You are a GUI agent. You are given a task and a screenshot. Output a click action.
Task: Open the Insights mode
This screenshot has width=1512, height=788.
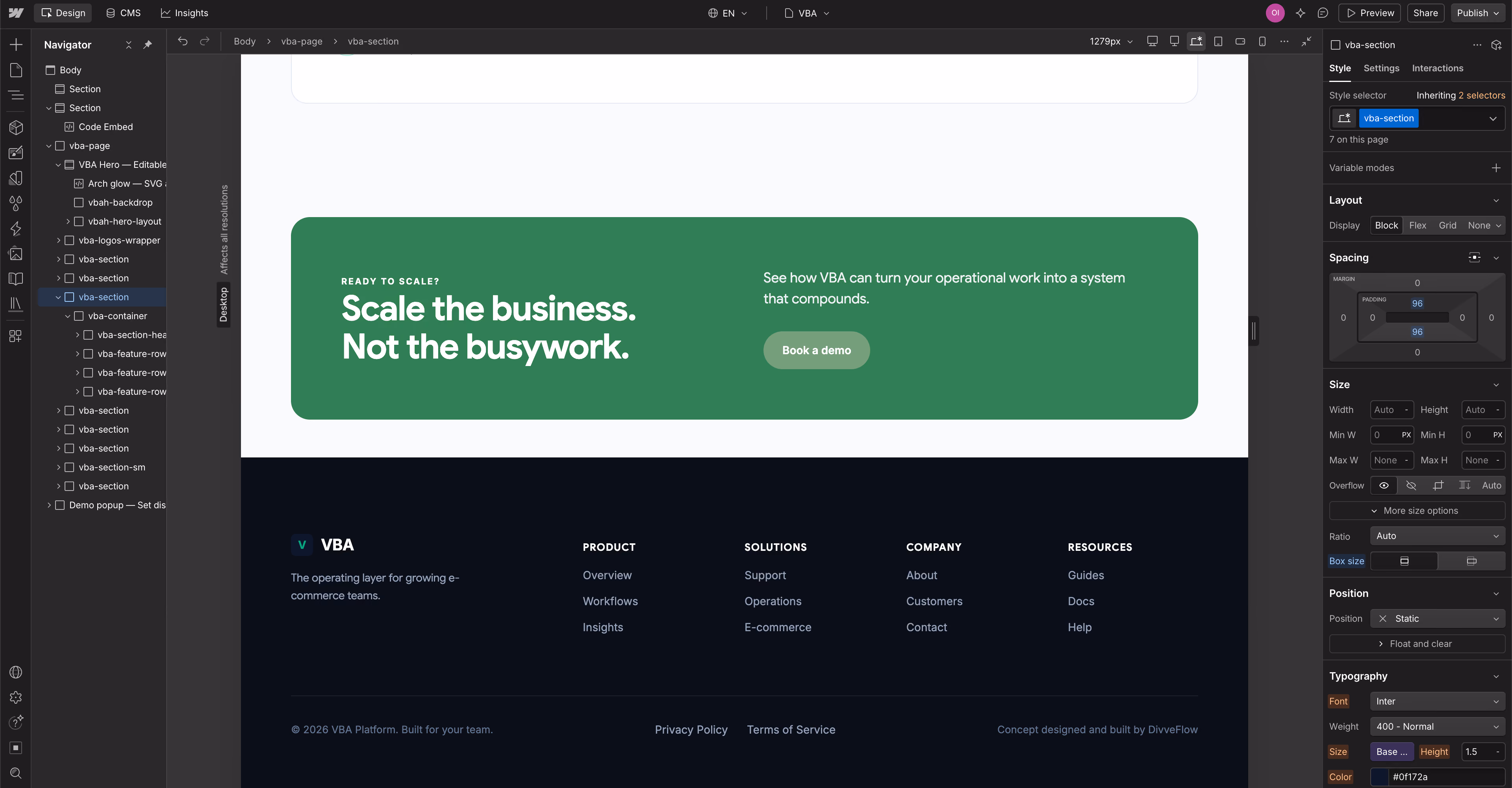tap(184, 13)
